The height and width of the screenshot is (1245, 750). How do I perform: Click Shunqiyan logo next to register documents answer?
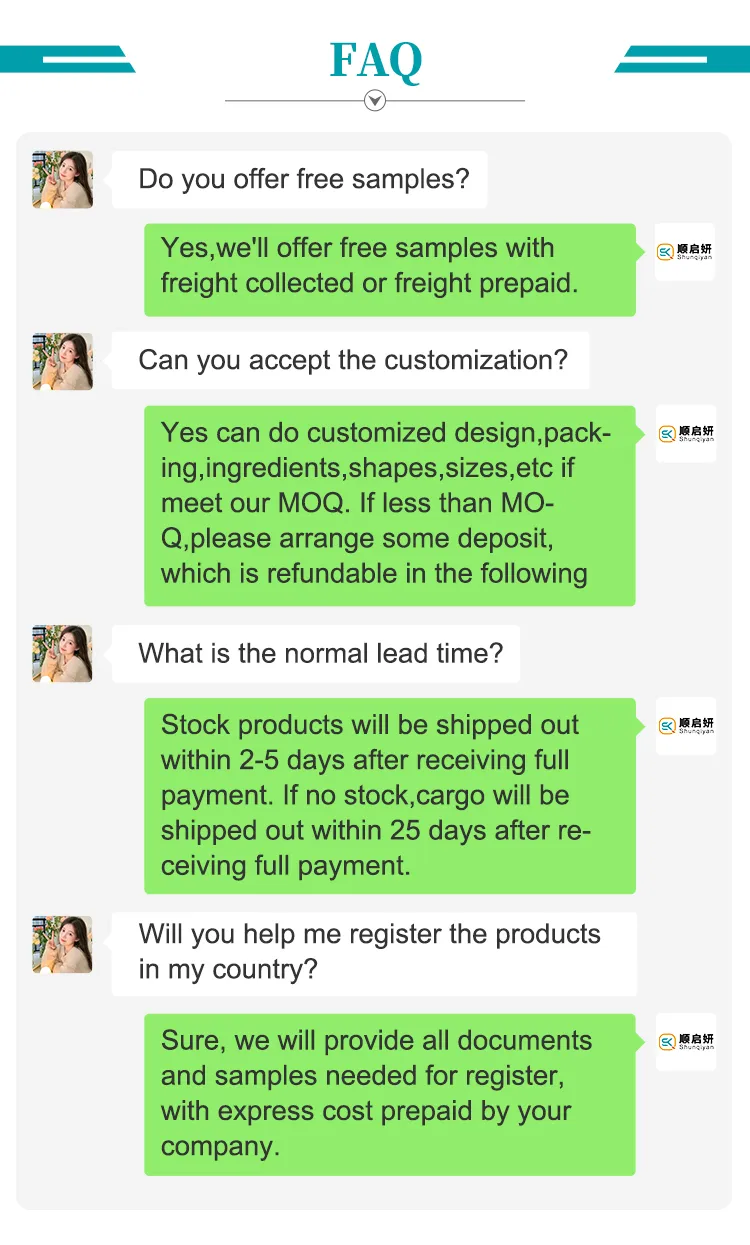click(685, 1042)
